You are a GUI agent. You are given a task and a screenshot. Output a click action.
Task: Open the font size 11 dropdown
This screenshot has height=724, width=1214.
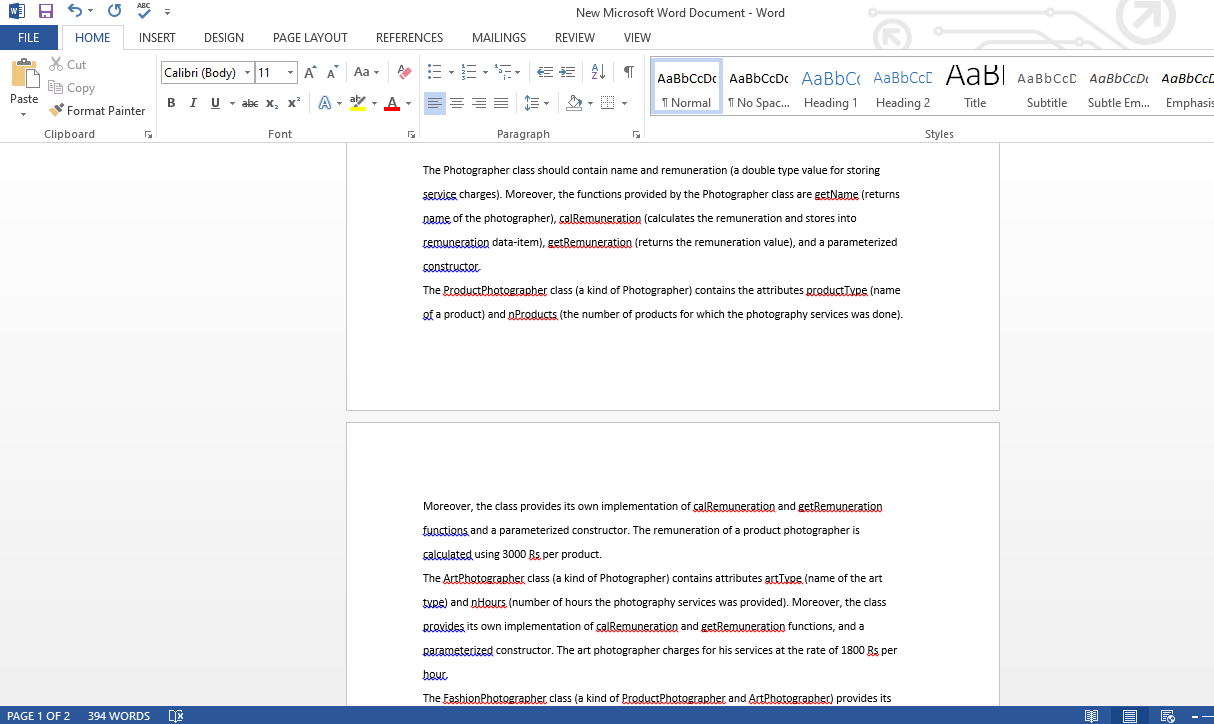click(290, 73)
